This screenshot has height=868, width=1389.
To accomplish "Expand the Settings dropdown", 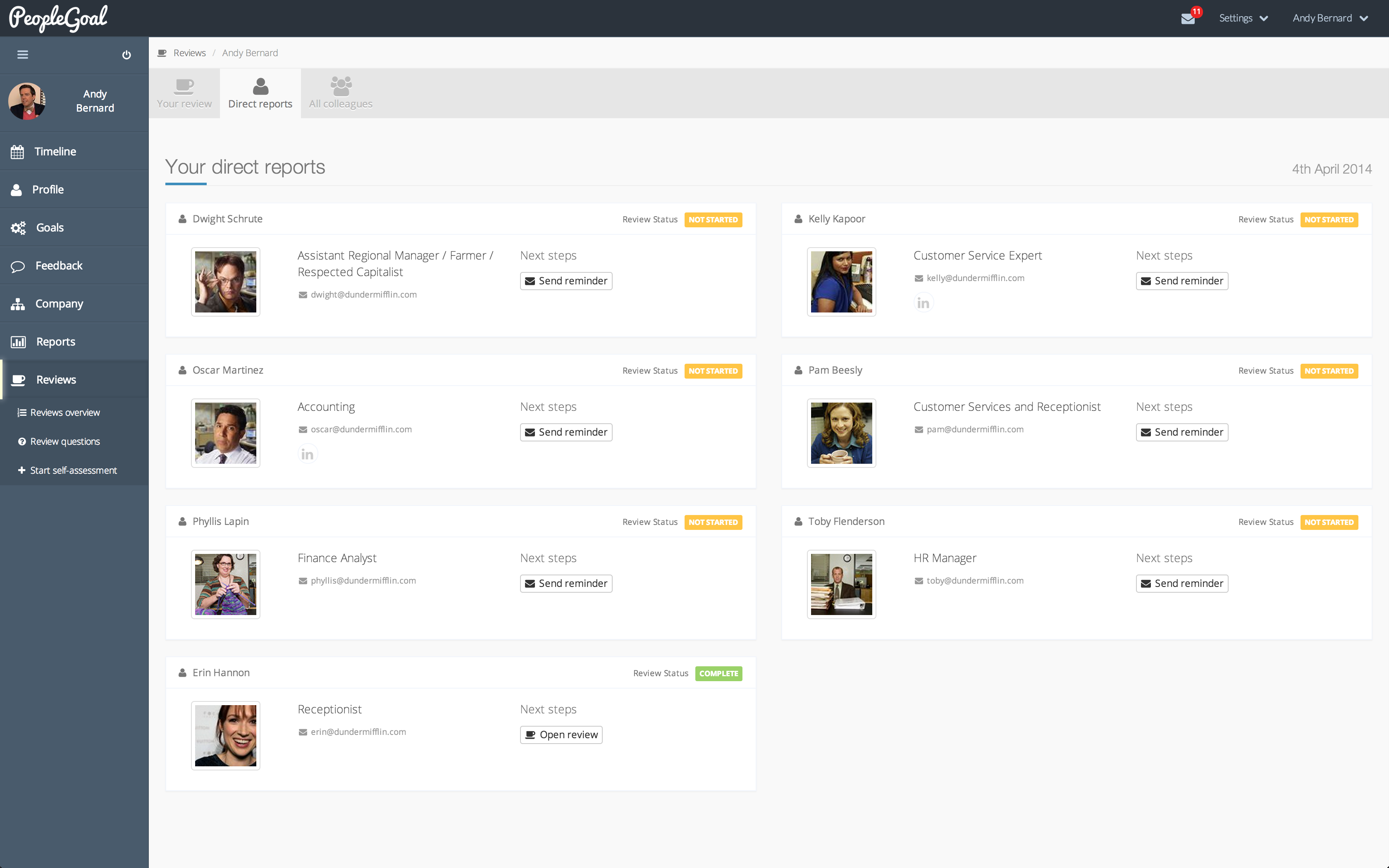I will (x=1243, y=18).
